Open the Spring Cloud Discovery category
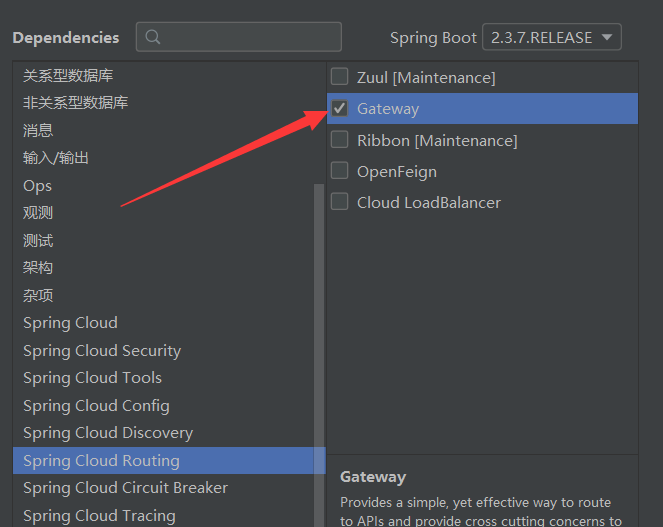The image size is (663, 527). [108, 433]
